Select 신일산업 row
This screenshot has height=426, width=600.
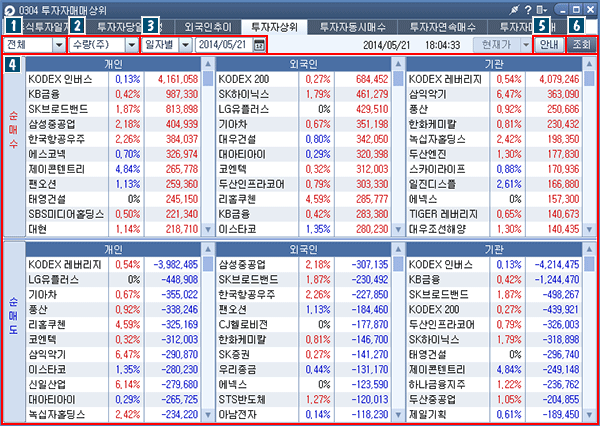pyautogui.click(x=113, y=384)
